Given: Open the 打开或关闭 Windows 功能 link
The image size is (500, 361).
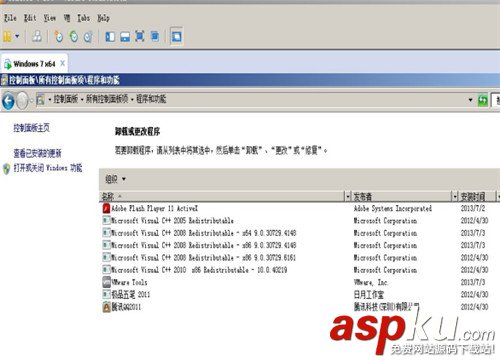Looking at the screenshot, I should pyautogui.click(x=48, y=168).
